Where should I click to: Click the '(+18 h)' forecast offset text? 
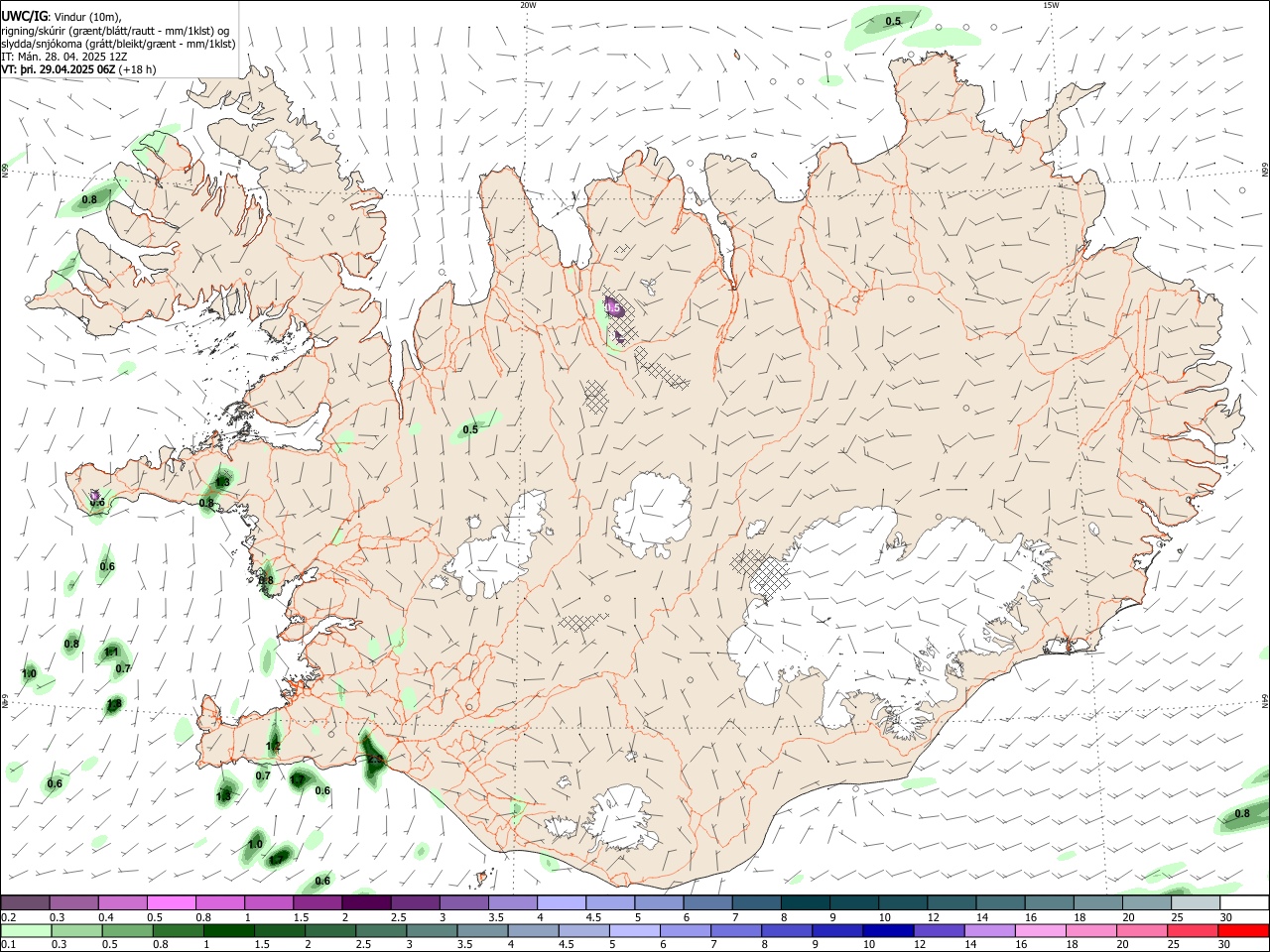137,69
